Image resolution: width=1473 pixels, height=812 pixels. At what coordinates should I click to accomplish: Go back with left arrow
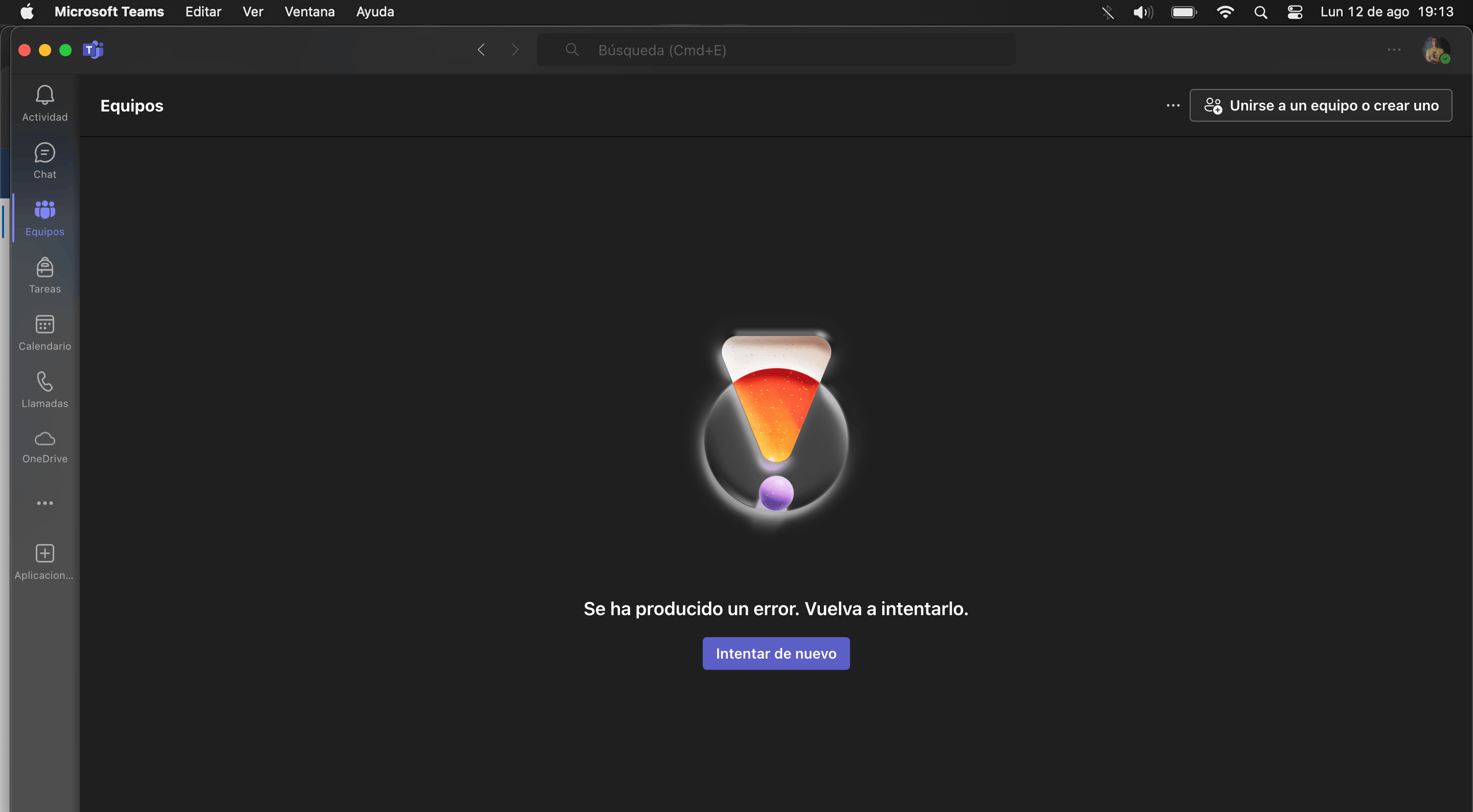pos(481,50)
